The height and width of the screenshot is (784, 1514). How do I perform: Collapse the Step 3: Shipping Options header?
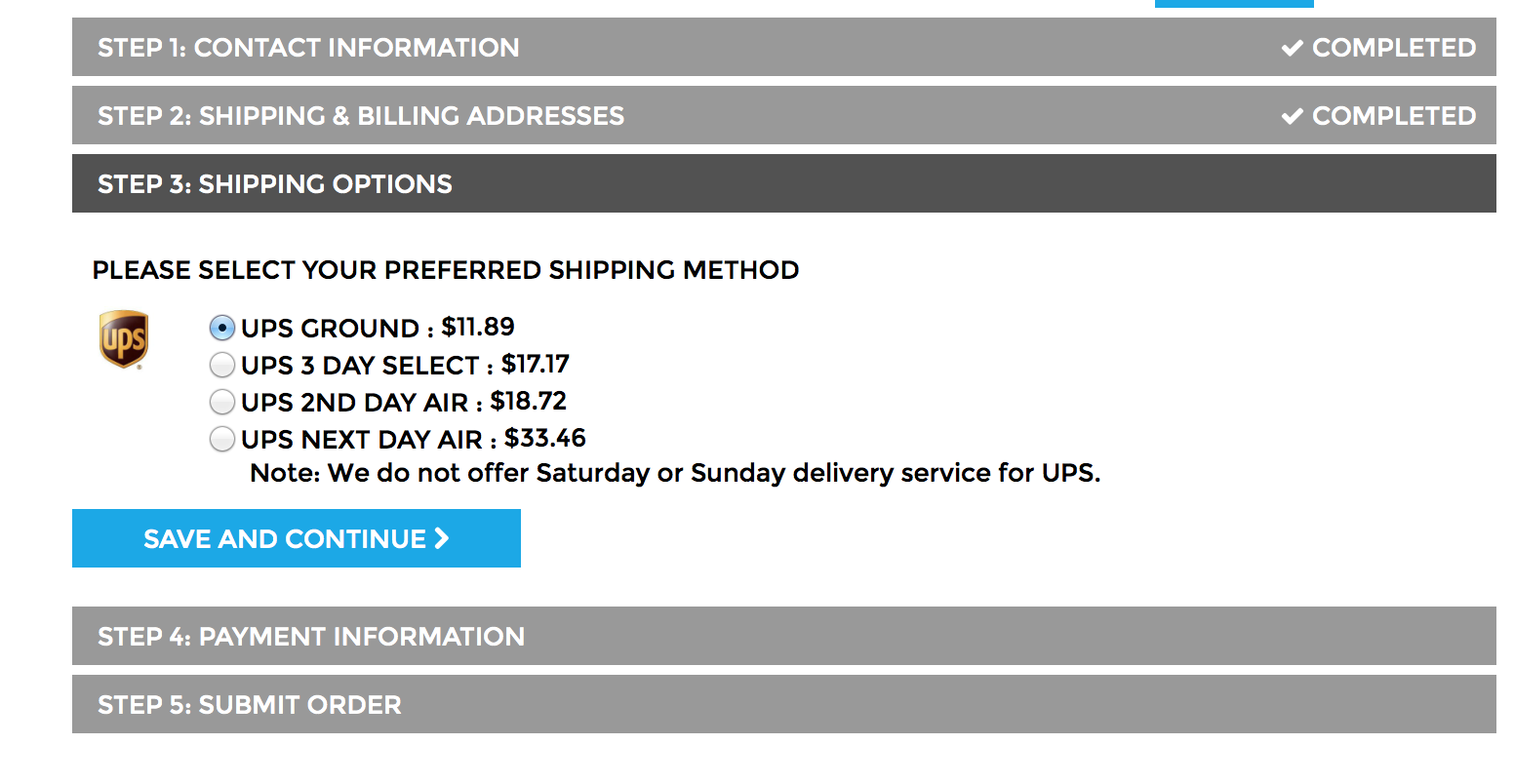point(275,184)
